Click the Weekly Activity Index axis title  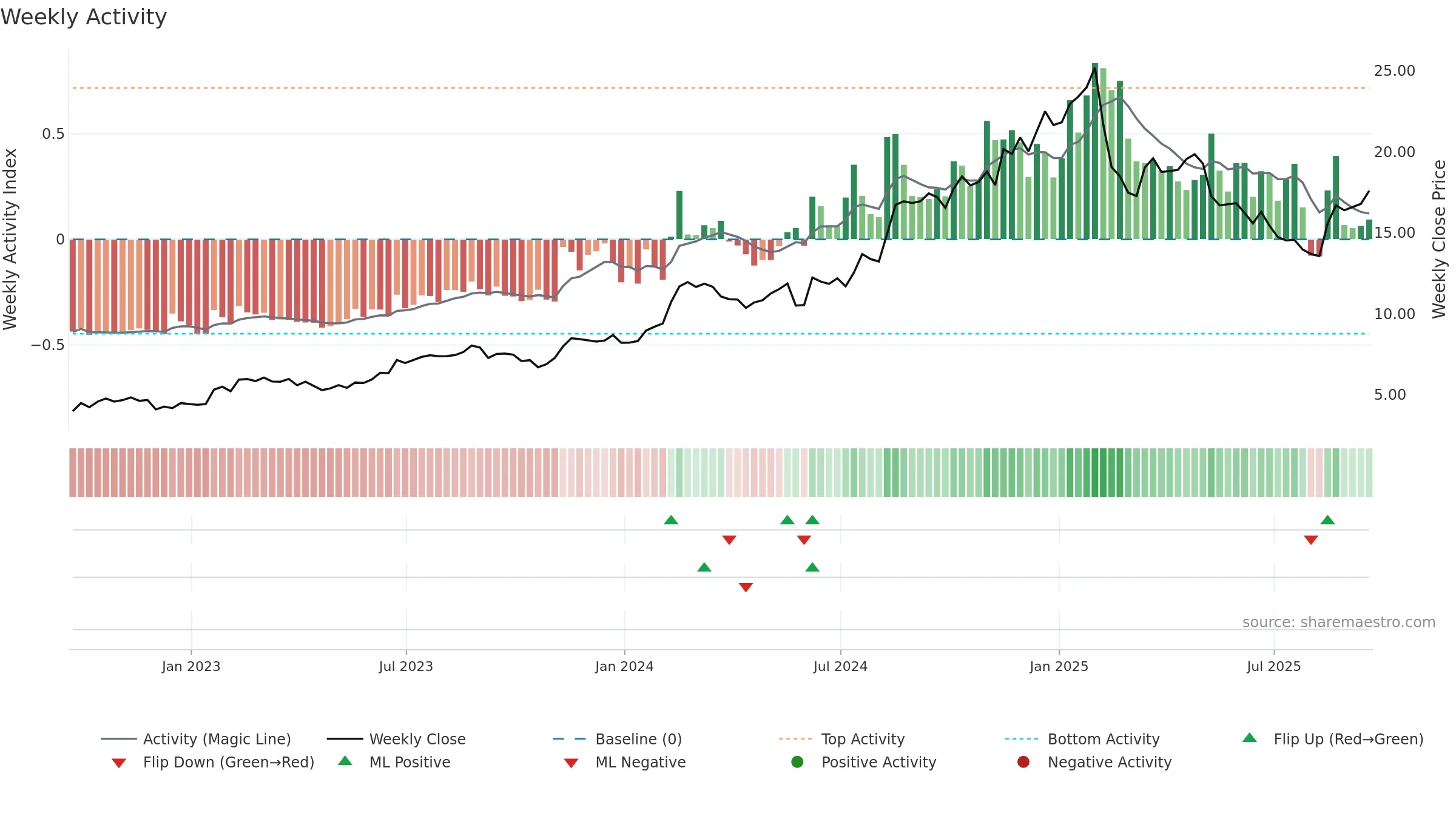click(x=10, y=239)
